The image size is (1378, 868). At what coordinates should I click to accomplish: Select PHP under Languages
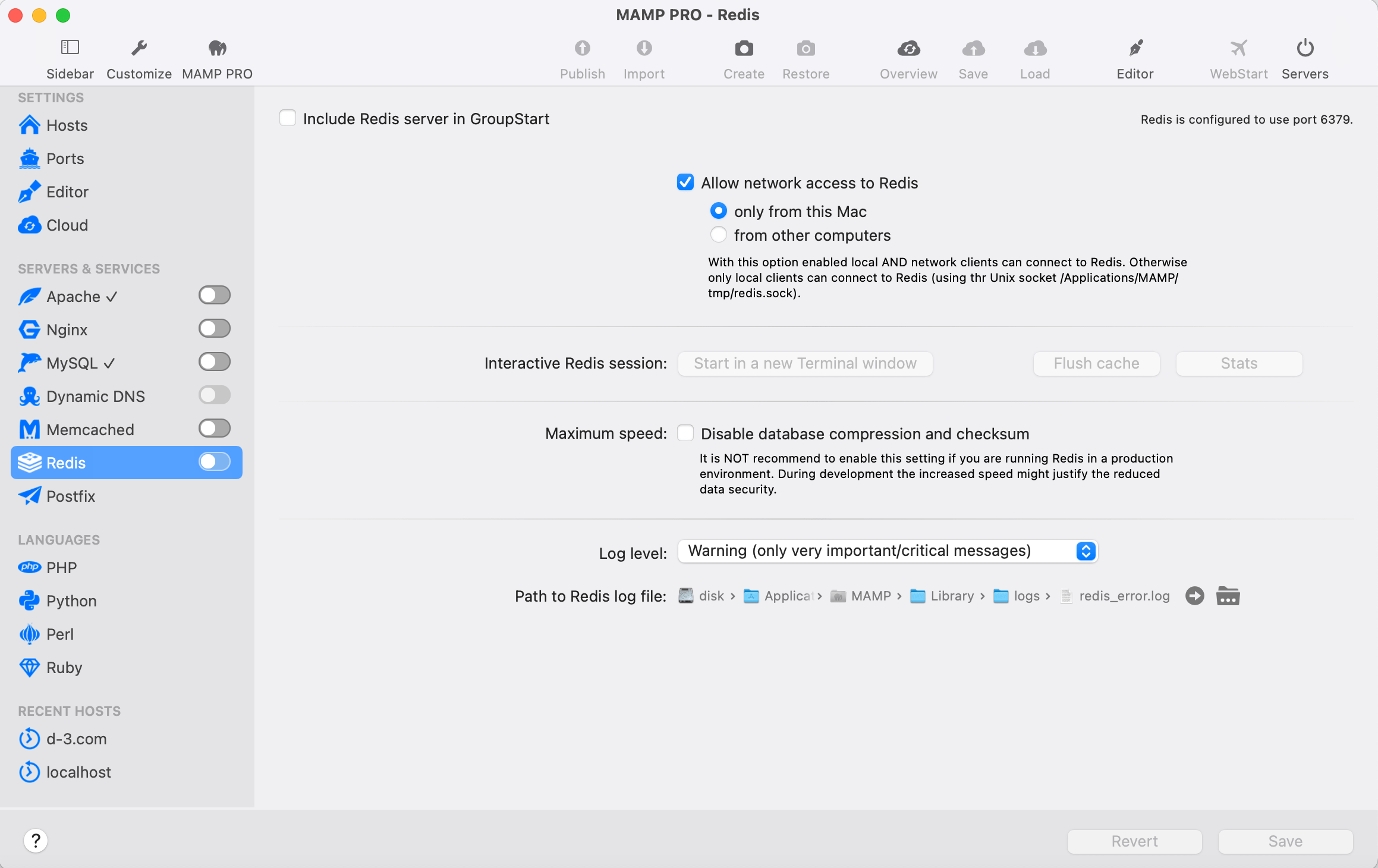pyautogui.click(x=127, y=568)
